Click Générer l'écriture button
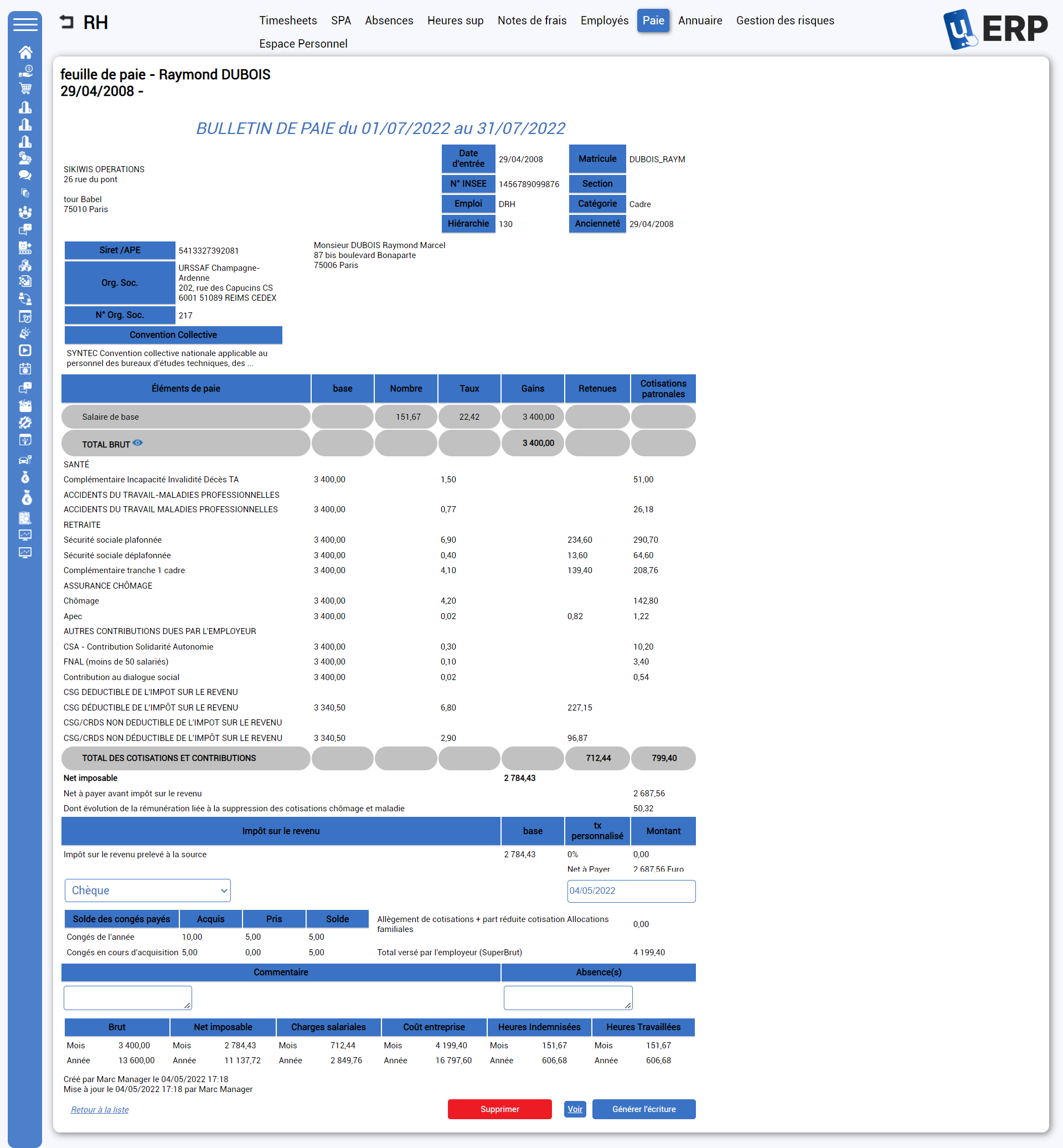The width and height of the screenshot is (1063, 1148). point(645,1109)
